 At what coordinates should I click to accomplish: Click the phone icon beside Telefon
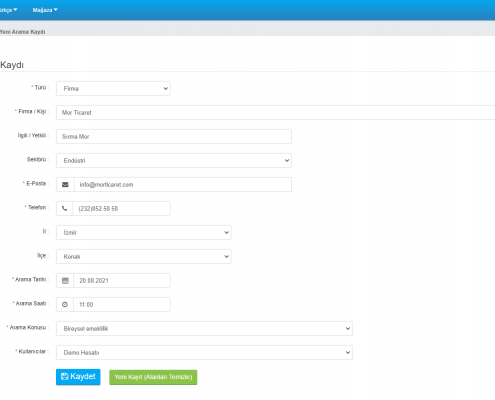(x=65, y=209)
